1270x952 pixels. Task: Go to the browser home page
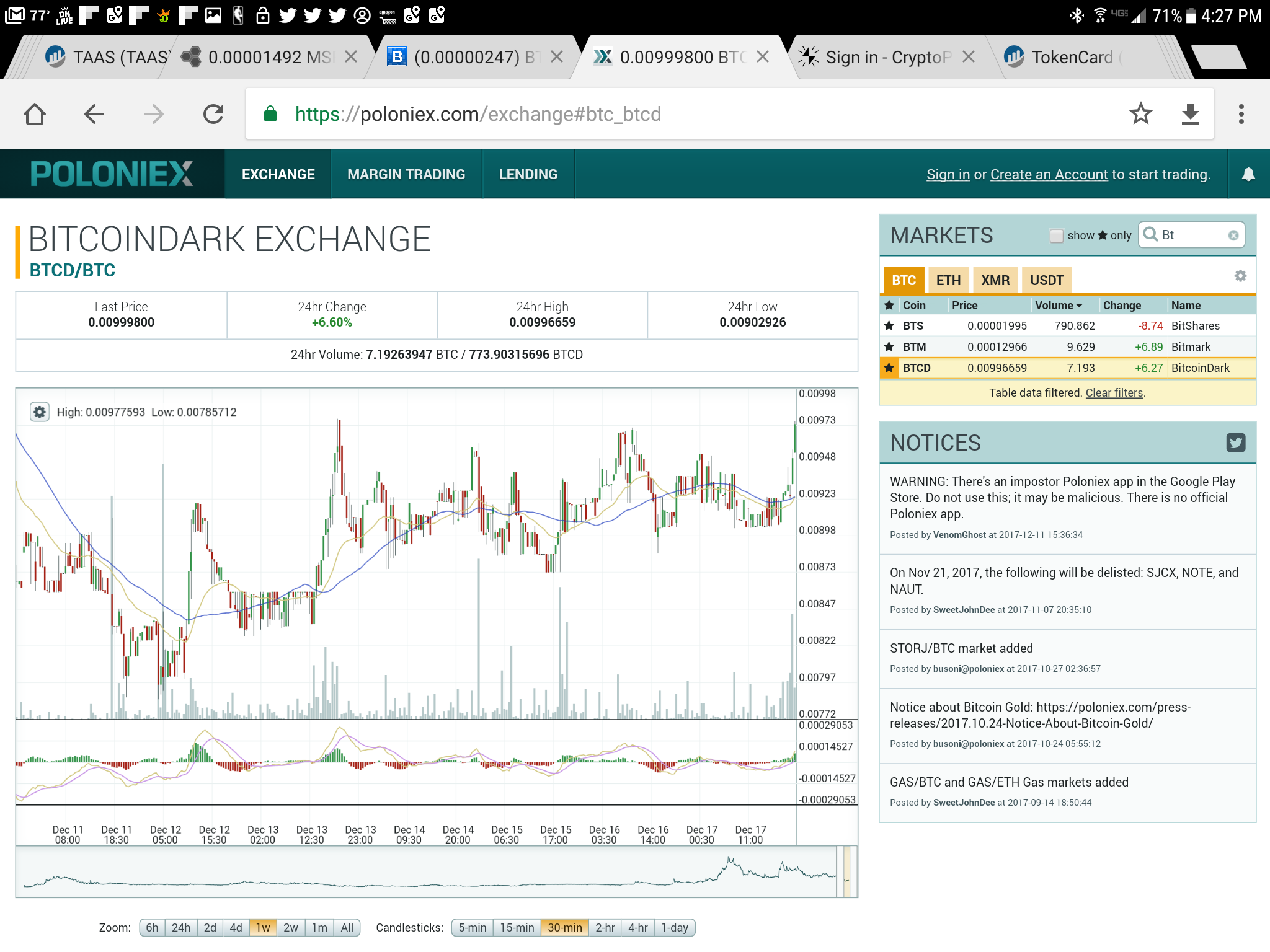point(35,114)
